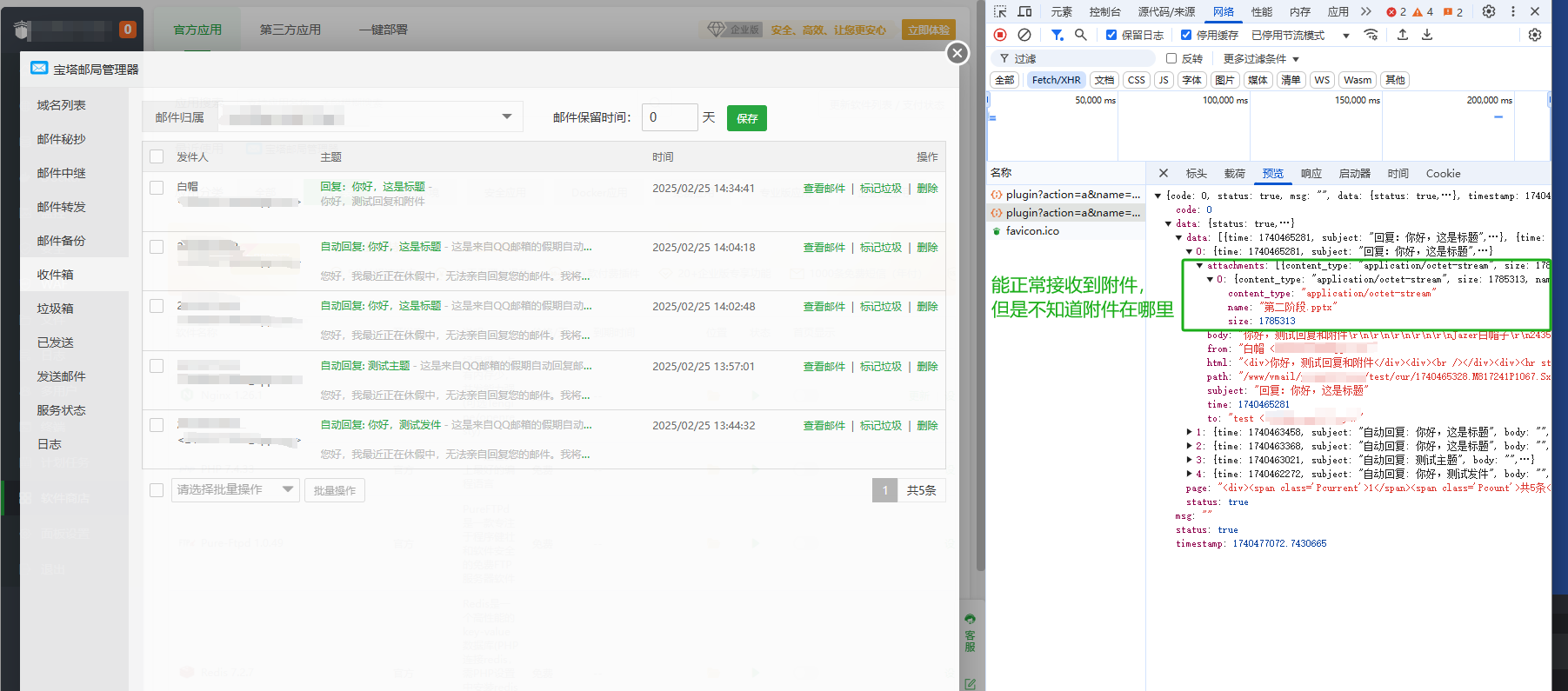Check the mail dated 13:57:01
Screen dimensions: 1568x691
click(x=157, y=366)
